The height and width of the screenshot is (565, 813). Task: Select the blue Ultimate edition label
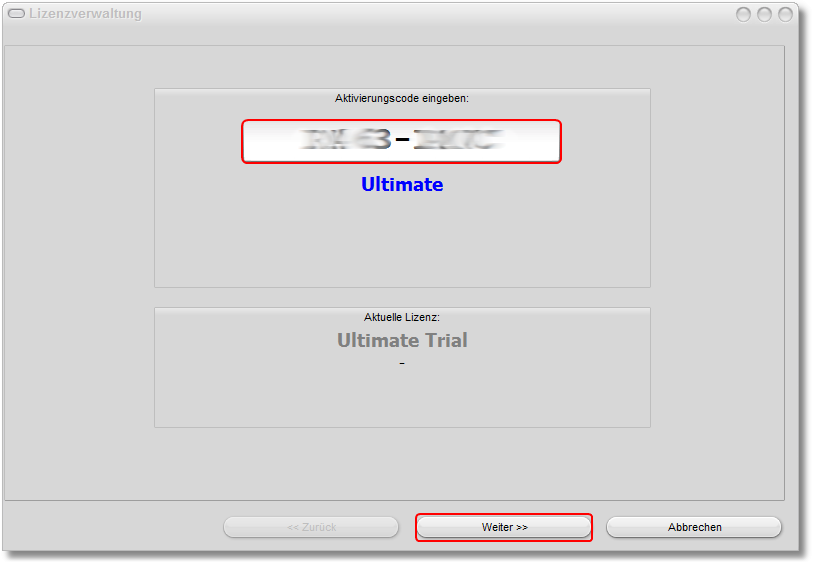[401, 185]
